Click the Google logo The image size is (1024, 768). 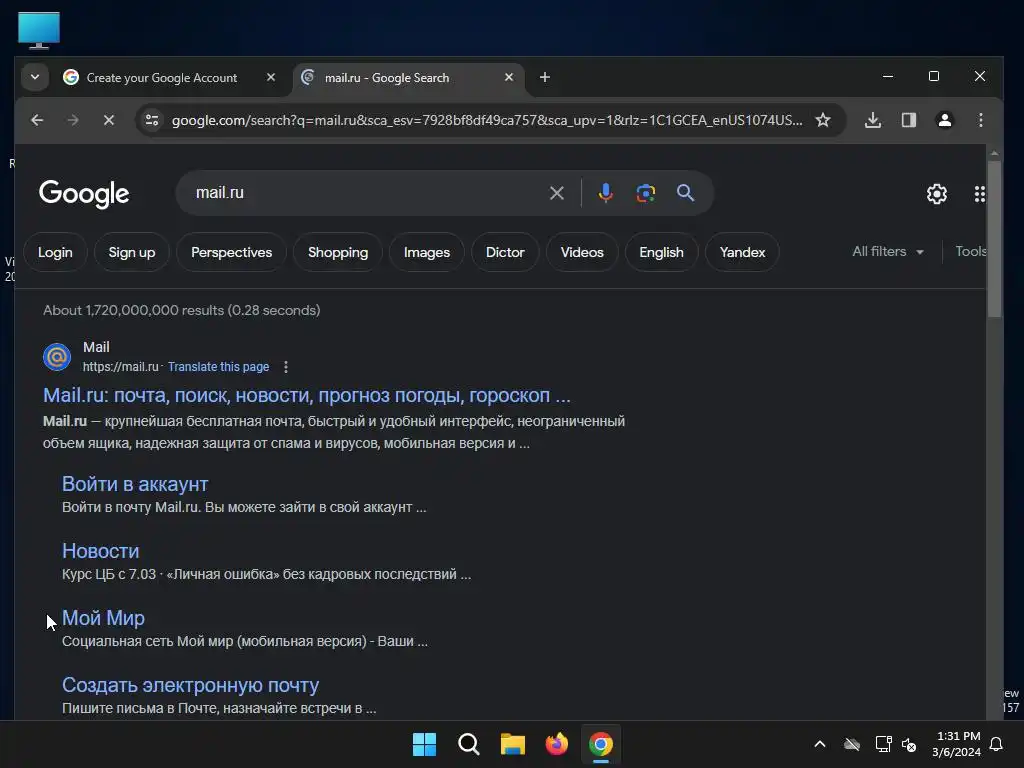pyautogui.click(x=84, y=194)
